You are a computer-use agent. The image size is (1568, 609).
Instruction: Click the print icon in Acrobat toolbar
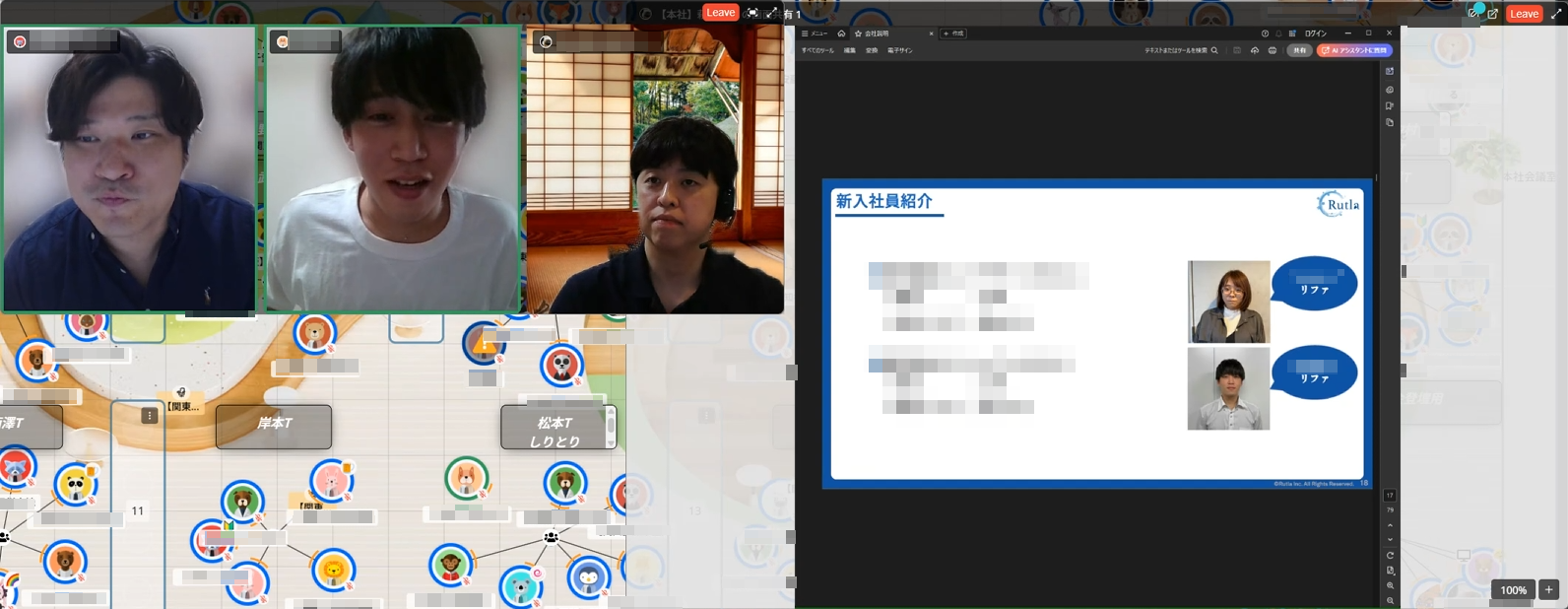click(x=1273, y=50)
